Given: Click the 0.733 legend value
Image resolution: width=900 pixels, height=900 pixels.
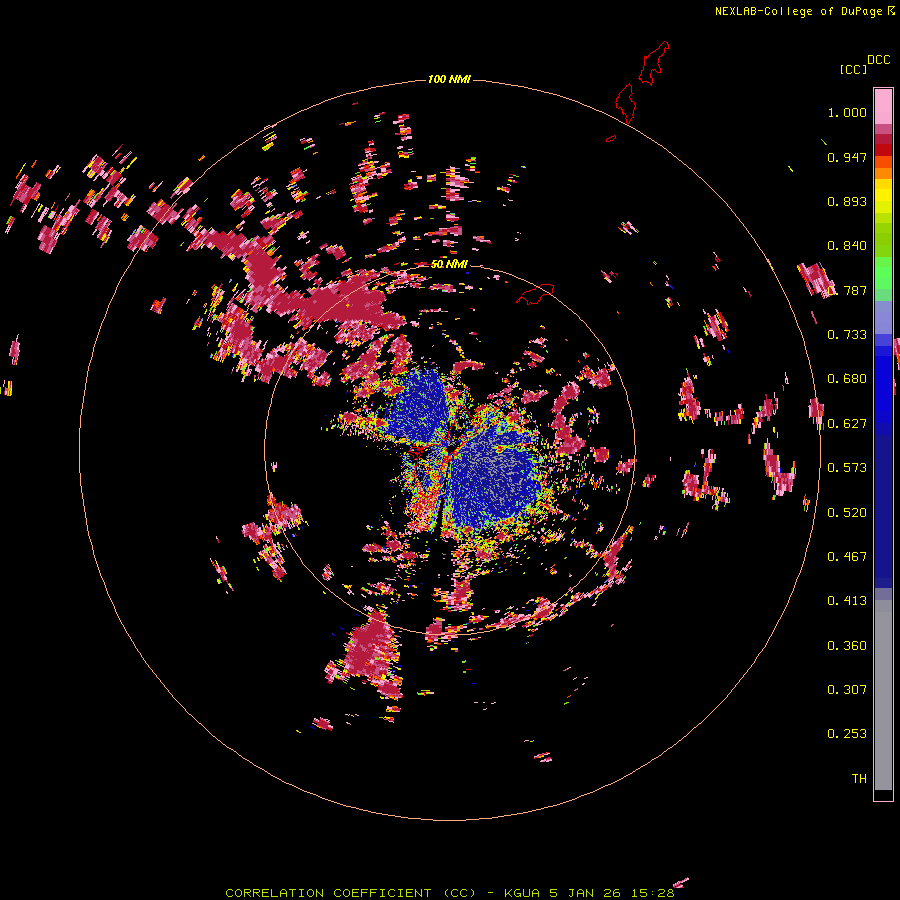Looking at the screenshot, I should (847, 335).
